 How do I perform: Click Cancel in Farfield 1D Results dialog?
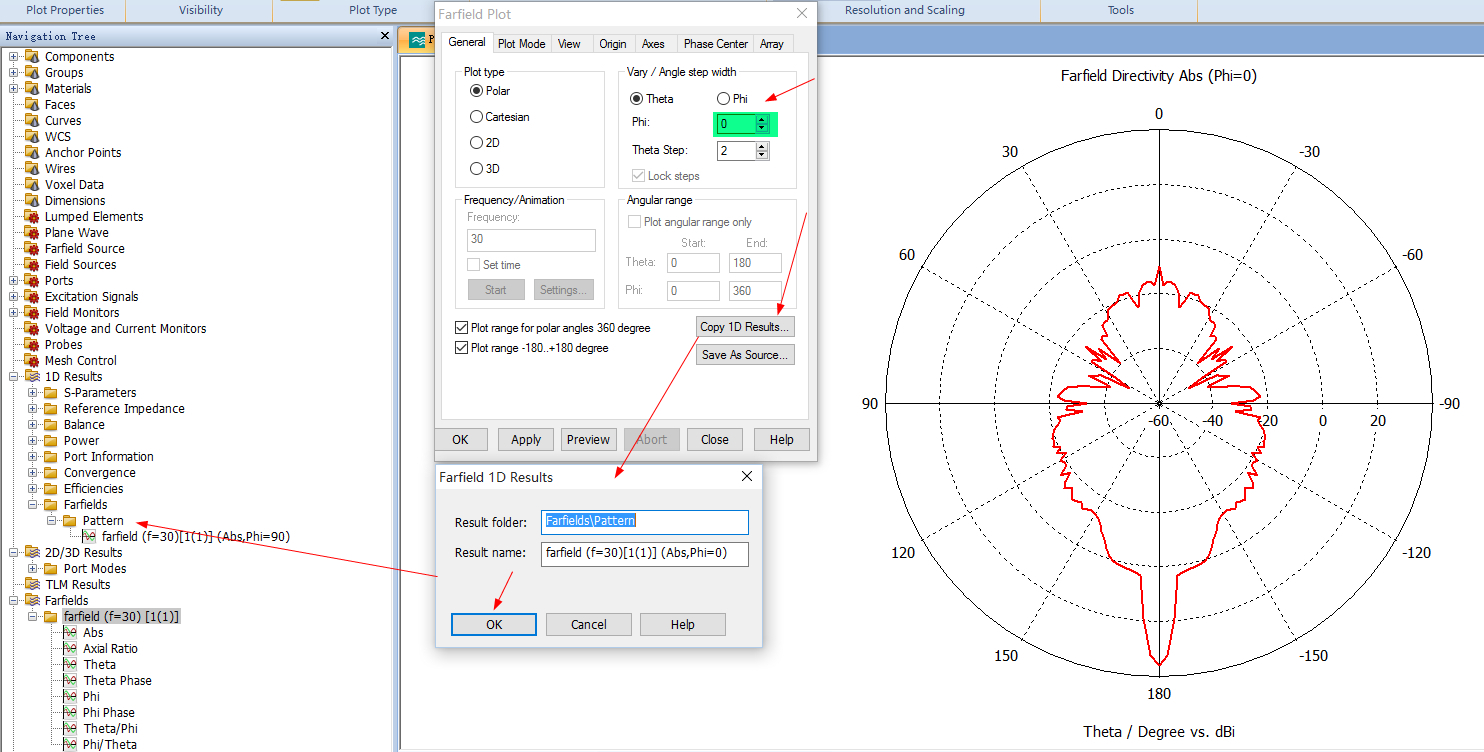pyautogui.click(x=589, y=624)
